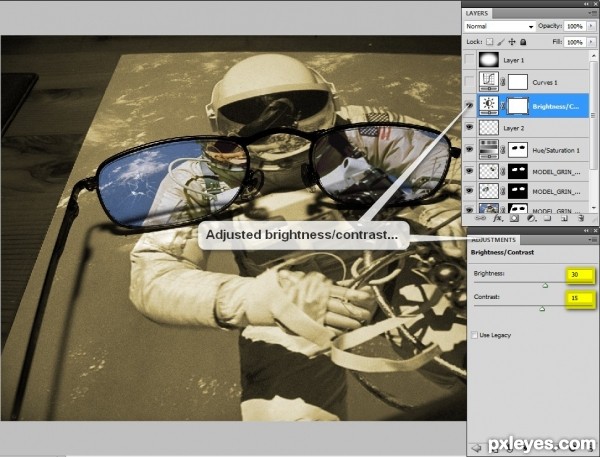Screen dimensions: 600x457
Task: Lock all with padlock icon
Action: tap(523, 42)
